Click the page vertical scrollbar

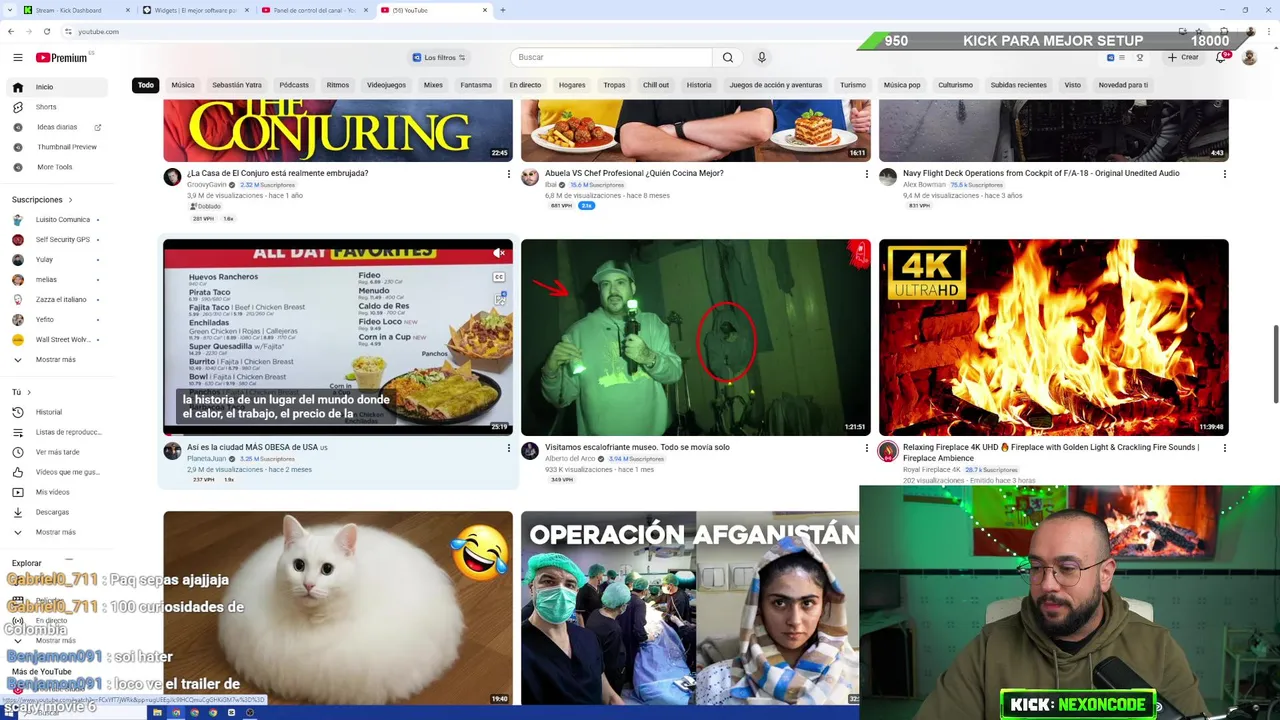1275,363
